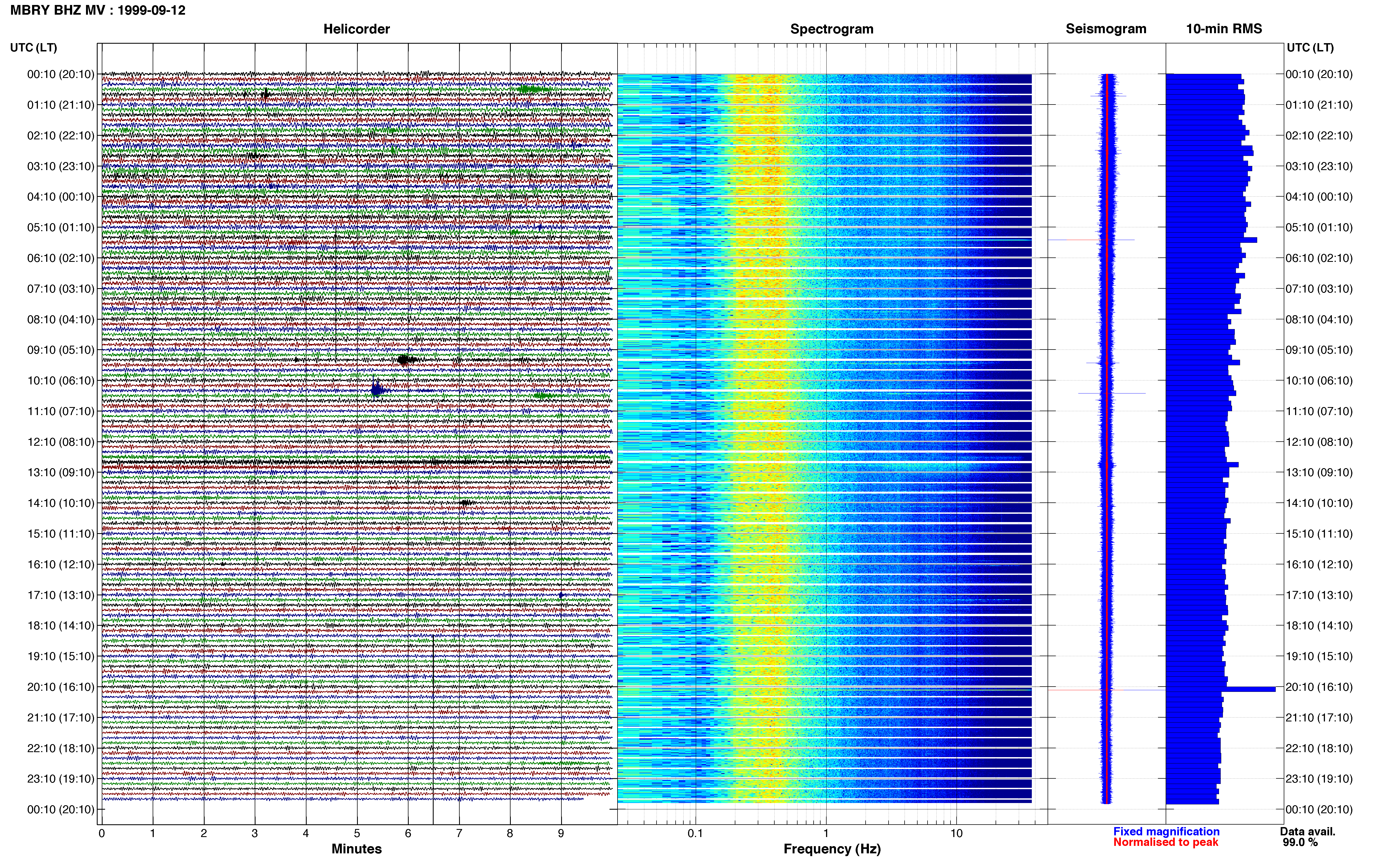Click the thick black noisy trace near 12:50
This screenshot has width=1388, height=868.
click(356, 462)
